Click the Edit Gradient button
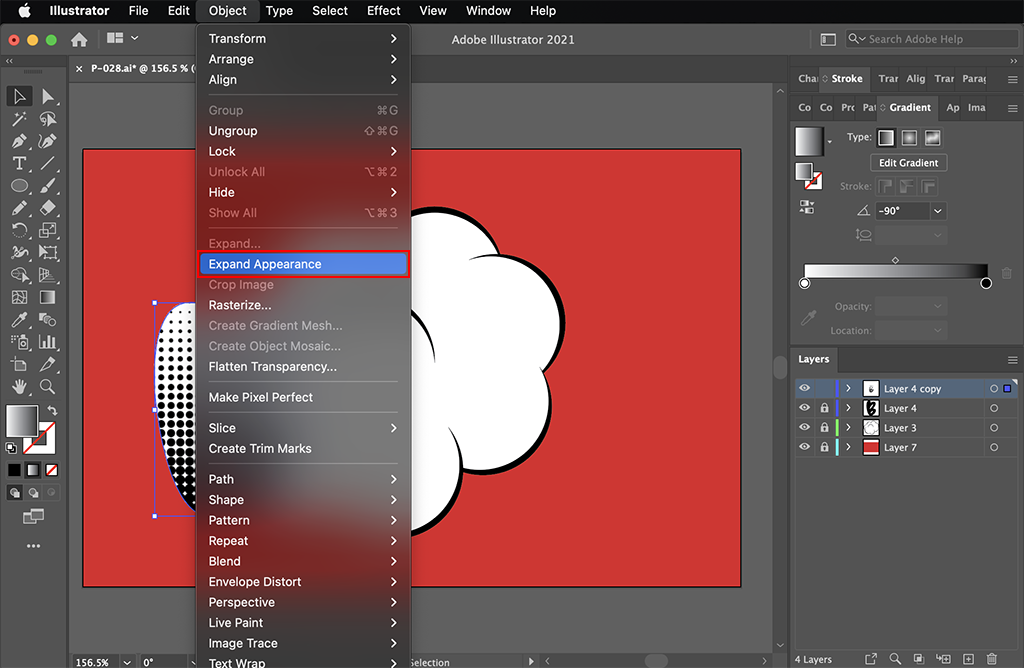1024x668 pixels. [x=908, y=163]
